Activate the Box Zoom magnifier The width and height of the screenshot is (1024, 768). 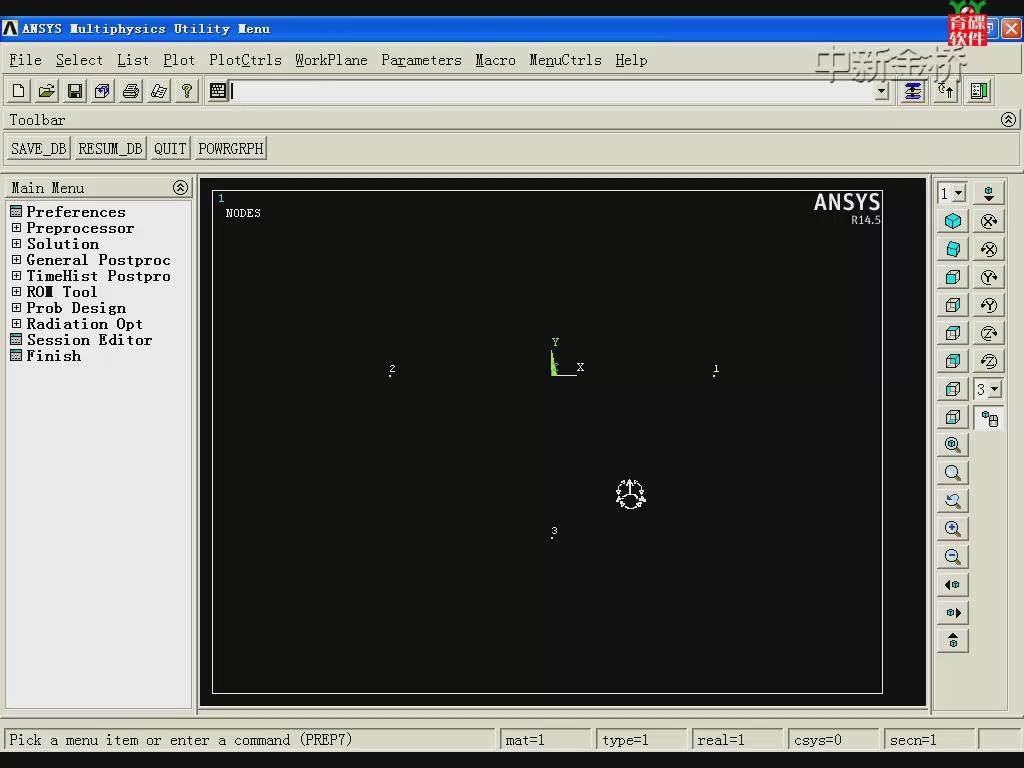tap(953, 473)
